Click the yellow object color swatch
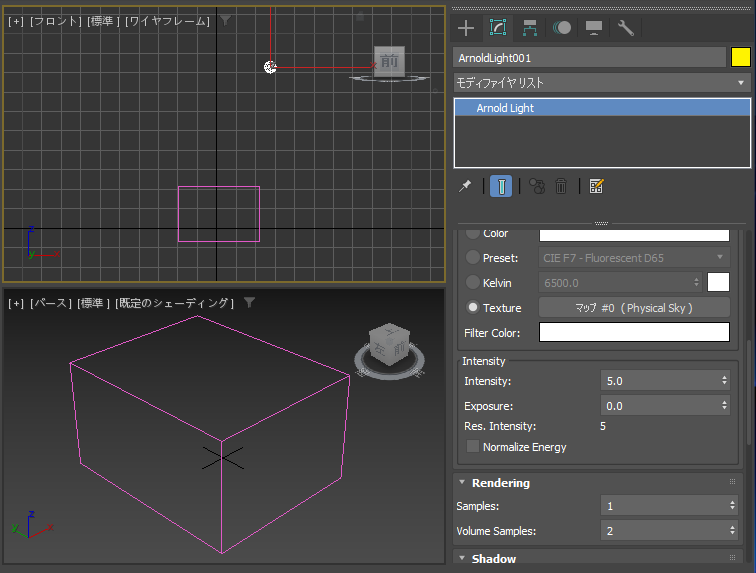 click(x=740, y=58)
